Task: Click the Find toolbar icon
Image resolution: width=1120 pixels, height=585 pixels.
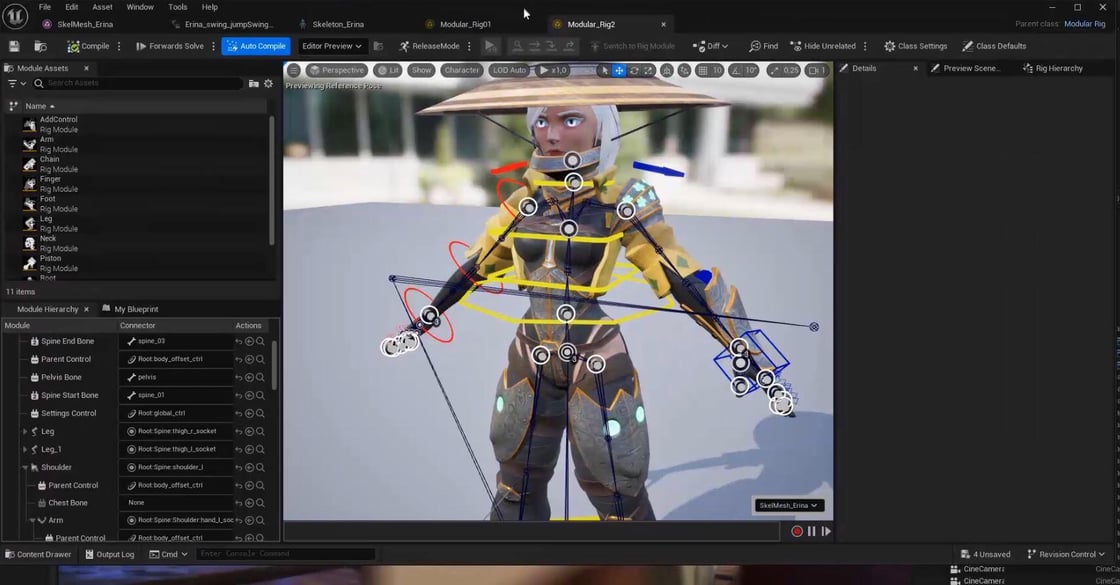Action: [763, 46]
